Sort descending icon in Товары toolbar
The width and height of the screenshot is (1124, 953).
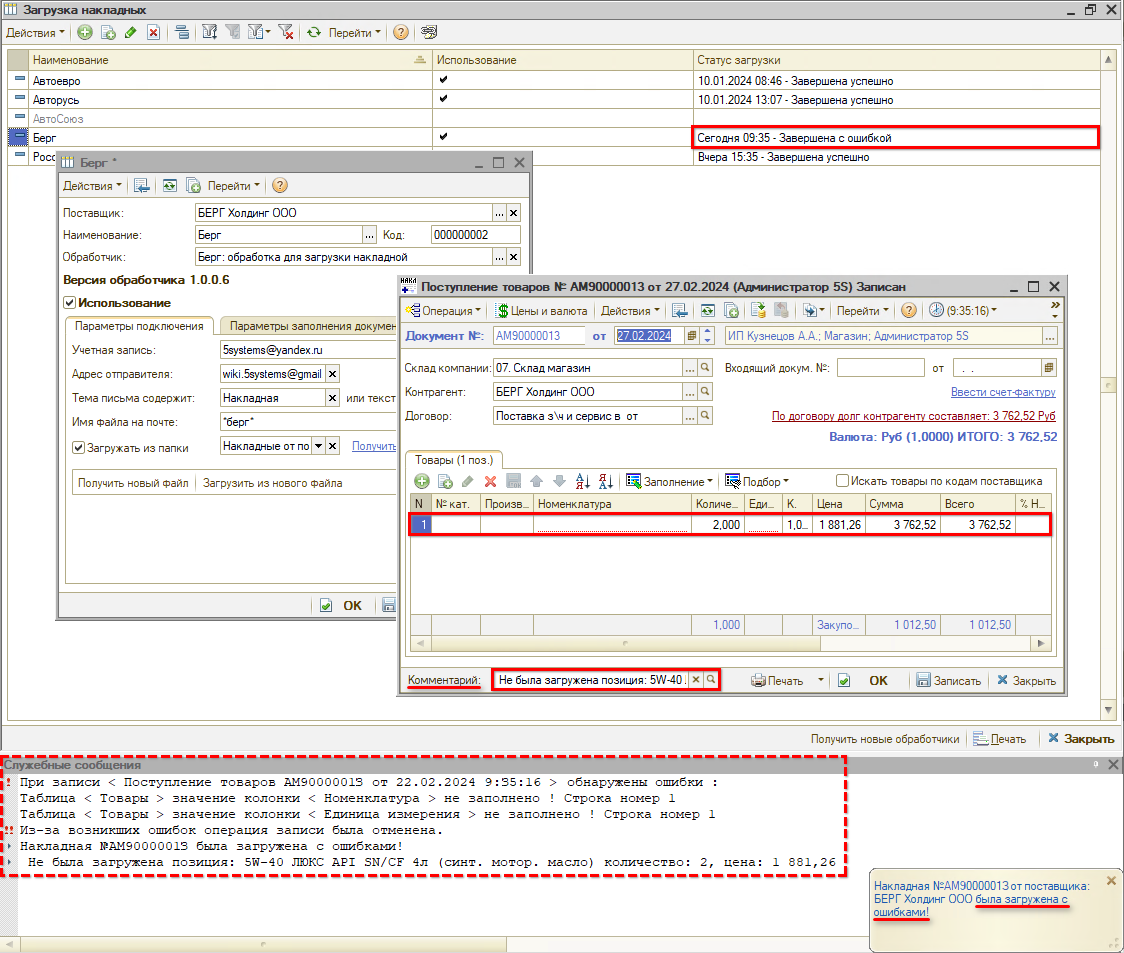pos(606,481)
